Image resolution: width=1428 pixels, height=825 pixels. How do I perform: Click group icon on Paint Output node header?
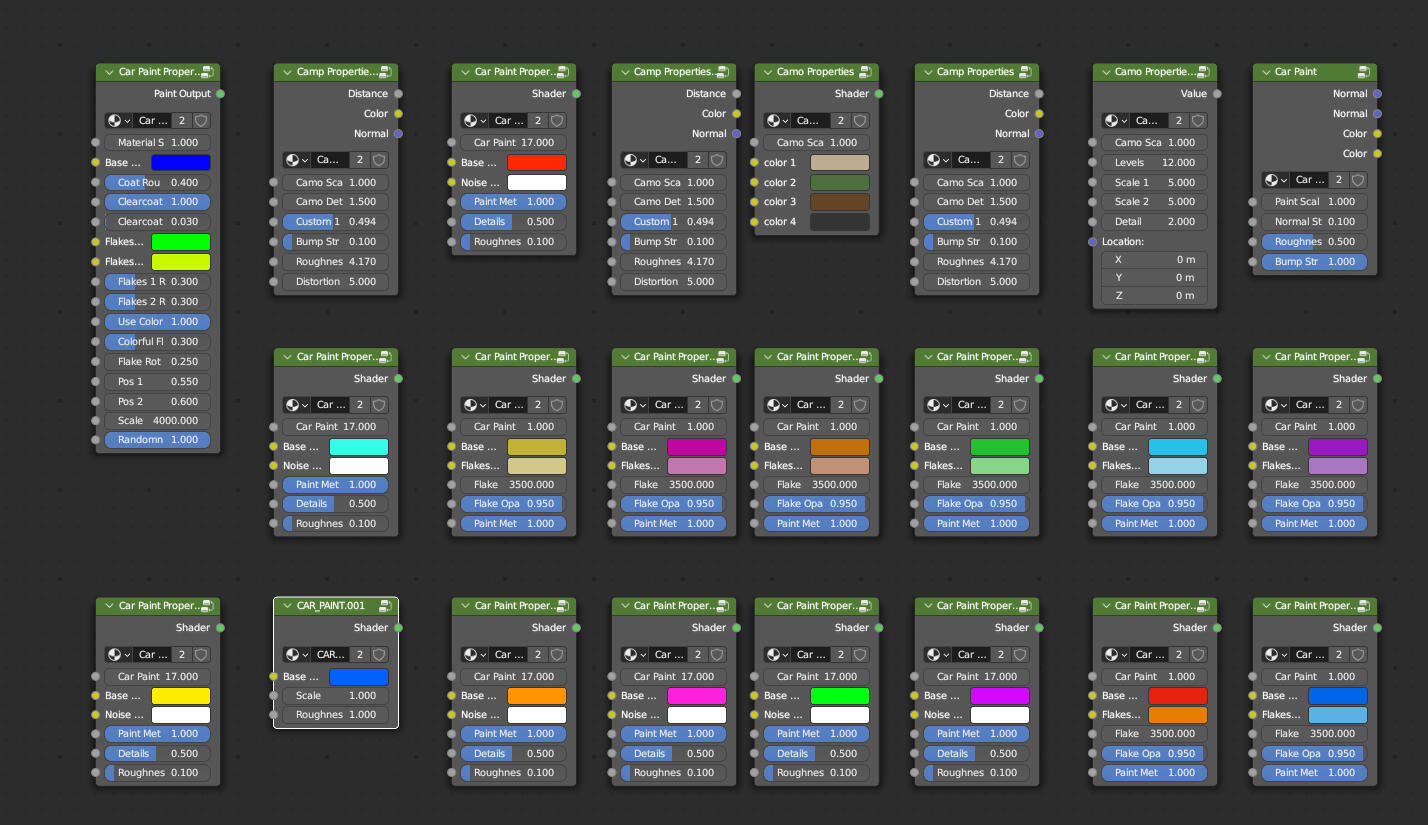coord(207,72)
